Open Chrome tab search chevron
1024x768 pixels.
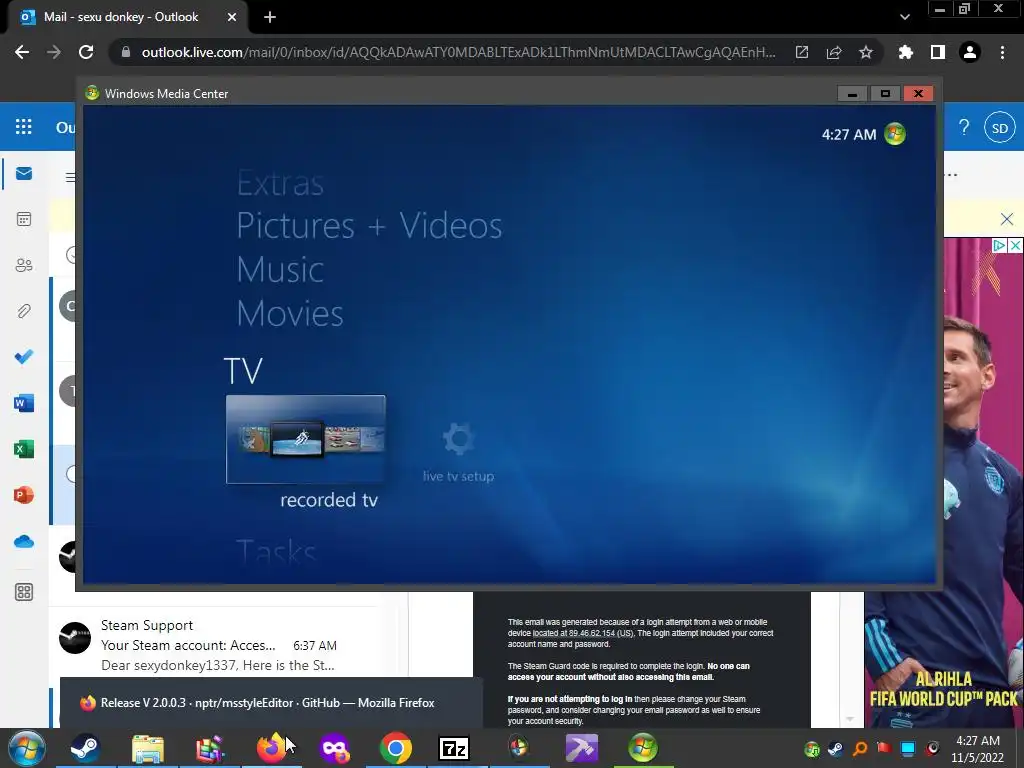[904, 17]
